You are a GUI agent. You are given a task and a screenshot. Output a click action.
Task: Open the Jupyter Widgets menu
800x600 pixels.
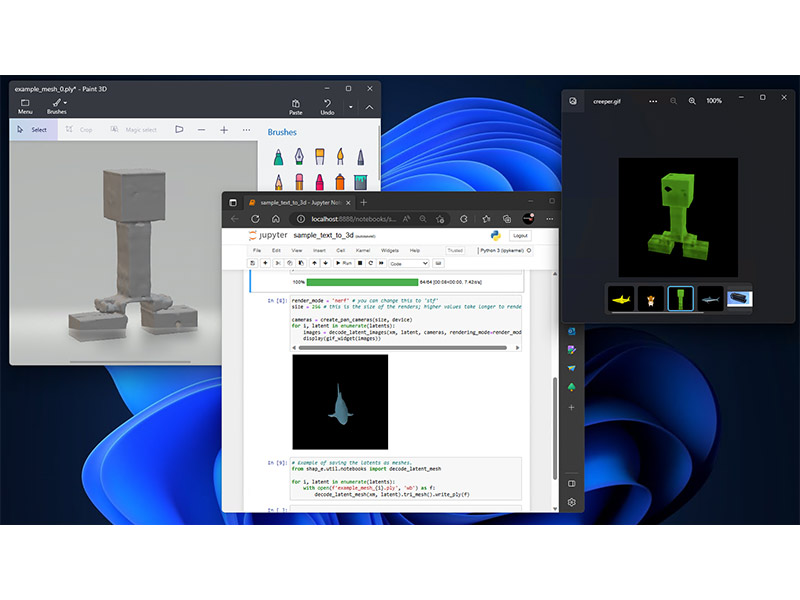coord(389,251)
